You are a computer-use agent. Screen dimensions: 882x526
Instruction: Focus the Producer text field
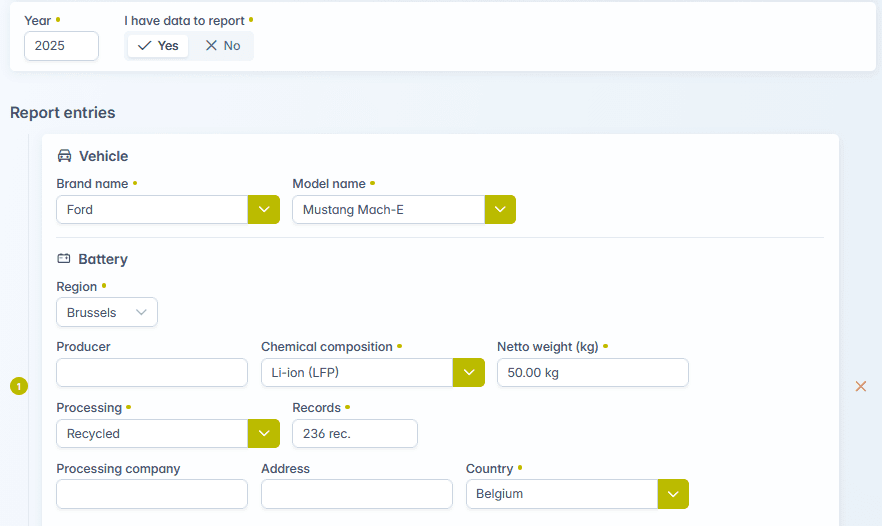click(x=151, y=373)
